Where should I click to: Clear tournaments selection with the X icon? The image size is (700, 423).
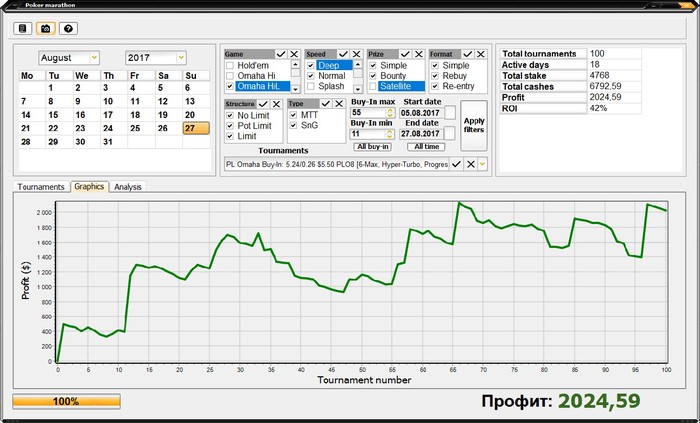tap(471, 164)
